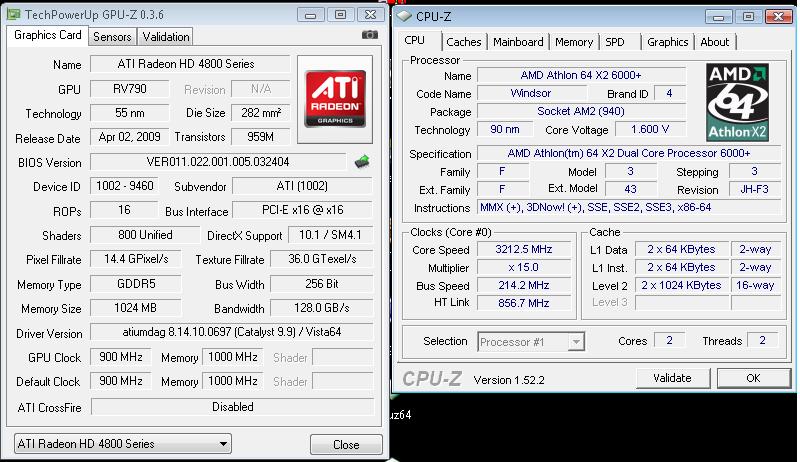Click the Transistors 959M value
This screenshot has height=462, width=800.
[x=260, y=137]
